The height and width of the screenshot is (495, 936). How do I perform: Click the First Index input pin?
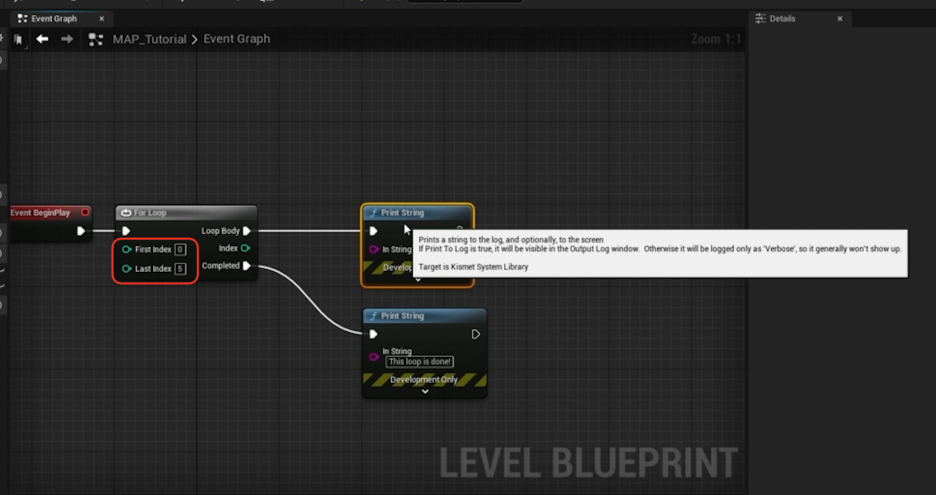point(127,250)
